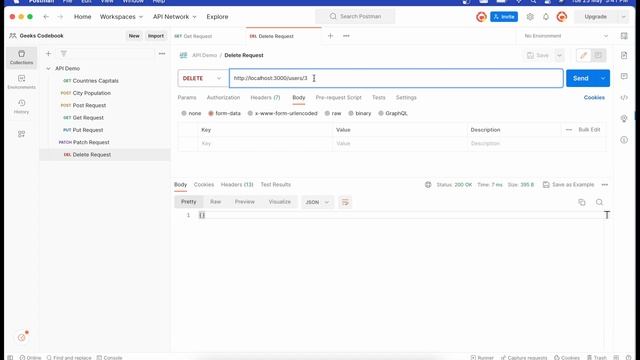This screenshot has height=360, width=640.
Task: Switch to the Headers (7) request tab
Action: pos(265,98)
